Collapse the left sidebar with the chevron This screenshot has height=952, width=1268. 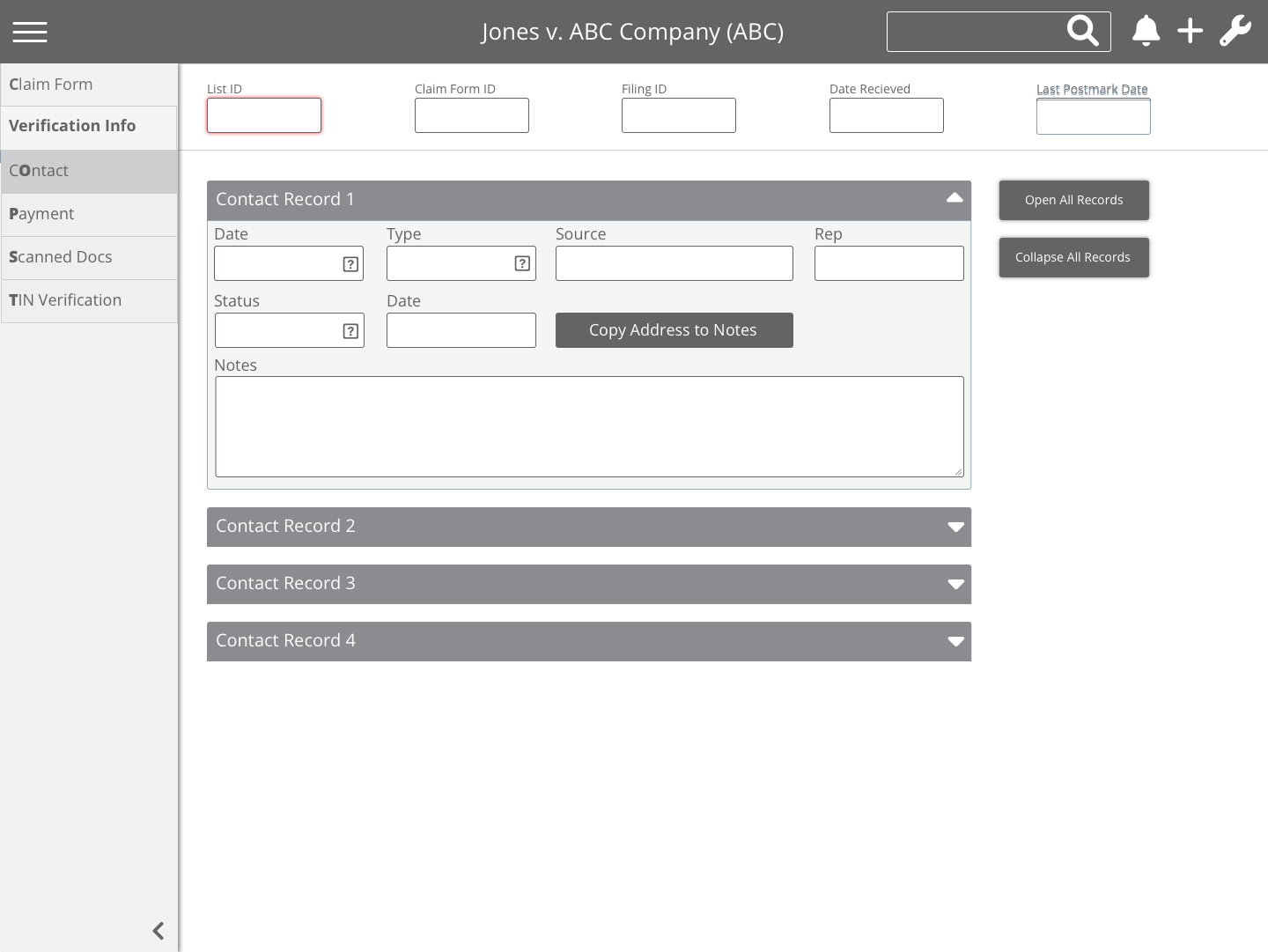pos(158,931)
